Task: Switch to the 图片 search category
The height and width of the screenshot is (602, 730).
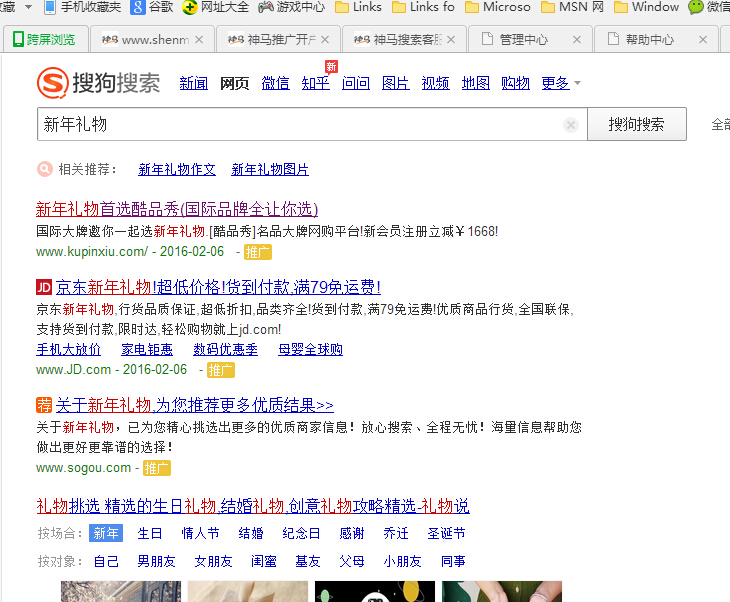Action: pyautogui.click(x=395, y=84)
